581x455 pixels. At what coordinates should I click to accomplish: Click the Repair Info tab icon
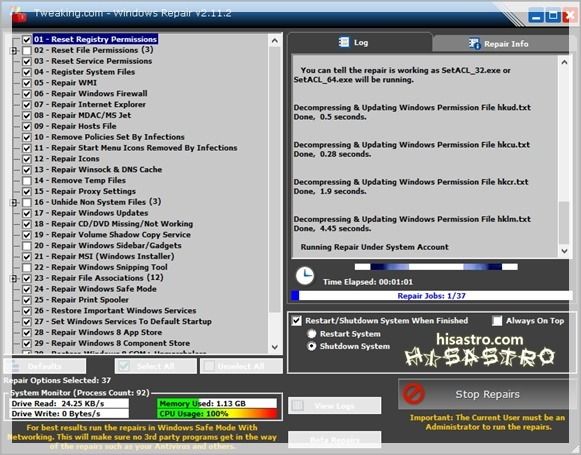point(474,44)
